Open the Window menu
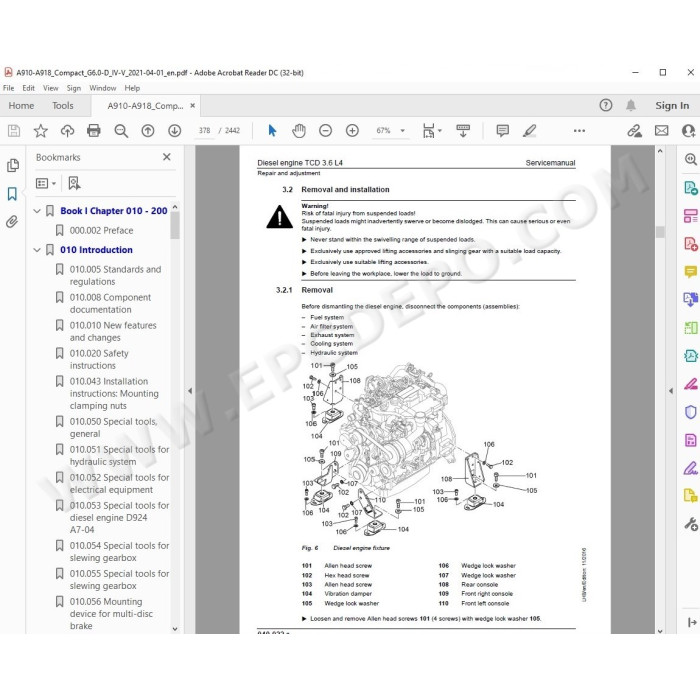Viewport: 700px width, 700px height. click(103, 88)
